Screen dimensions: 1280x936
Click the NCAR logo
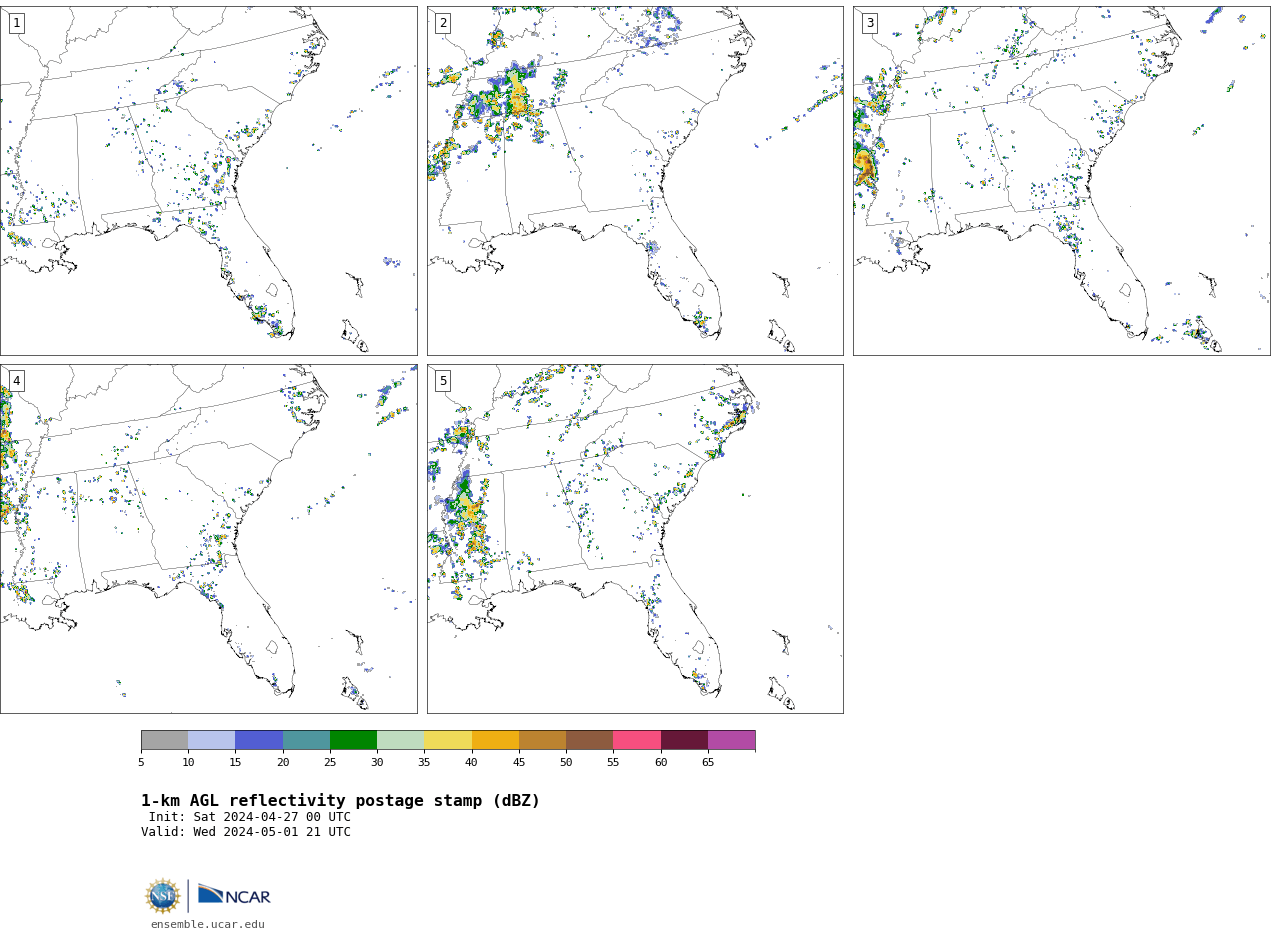[x=234, y=895]
